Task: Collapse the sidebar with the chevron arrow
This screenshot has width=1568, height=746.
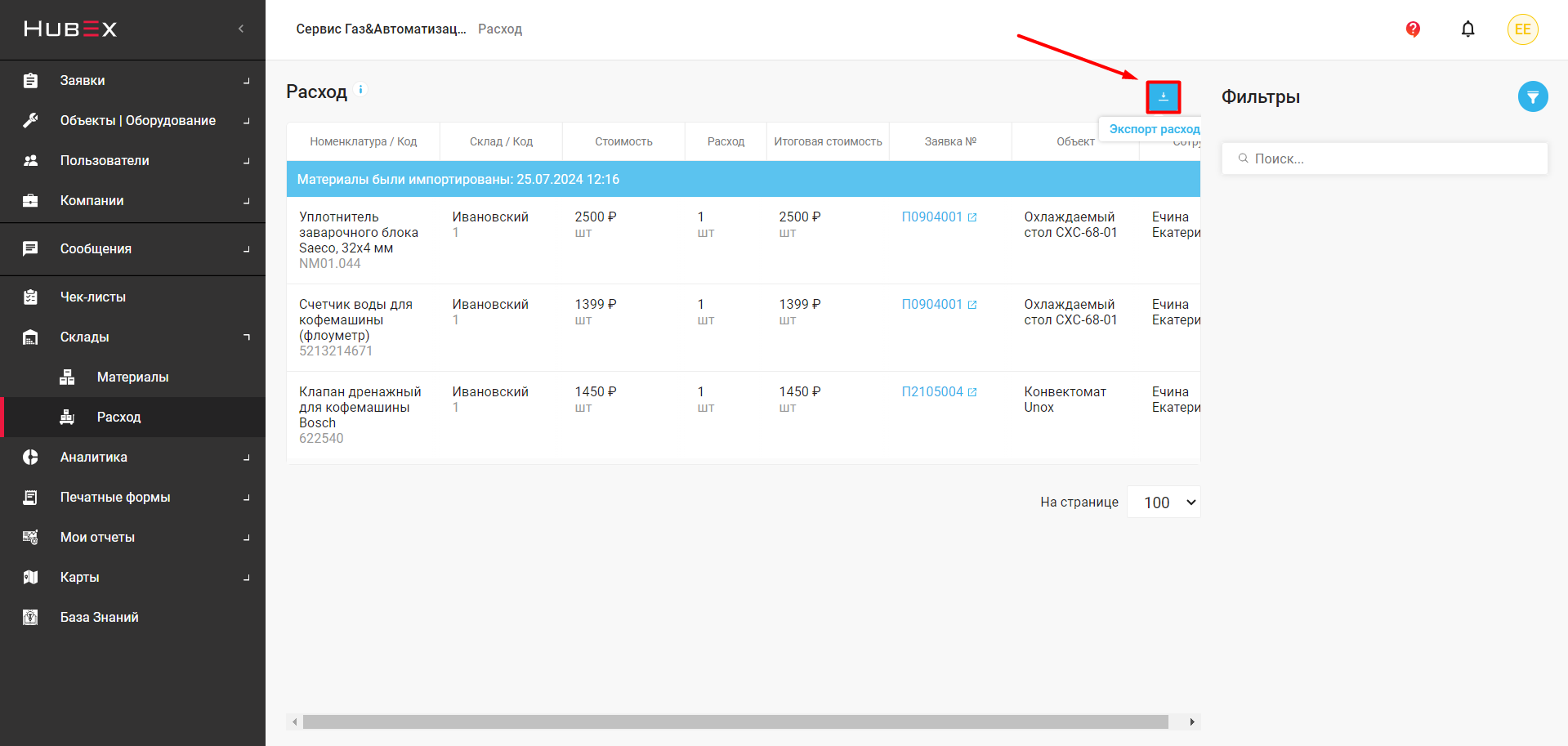Action: click(x=241, y=29)
